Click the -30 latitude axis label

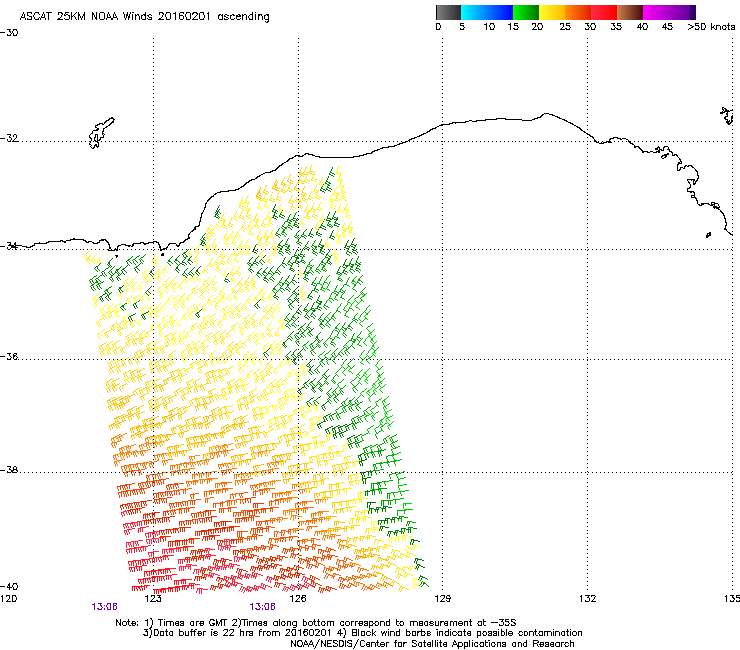9,33
